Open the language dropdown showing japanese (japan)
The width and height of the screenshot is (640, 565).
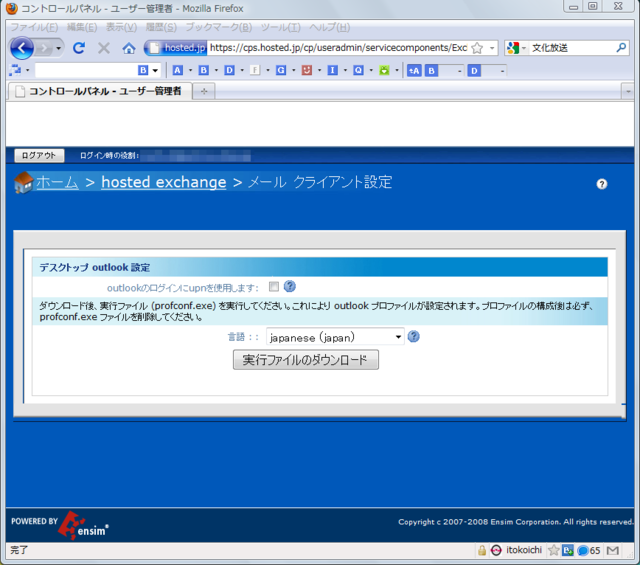pos(335,337)
